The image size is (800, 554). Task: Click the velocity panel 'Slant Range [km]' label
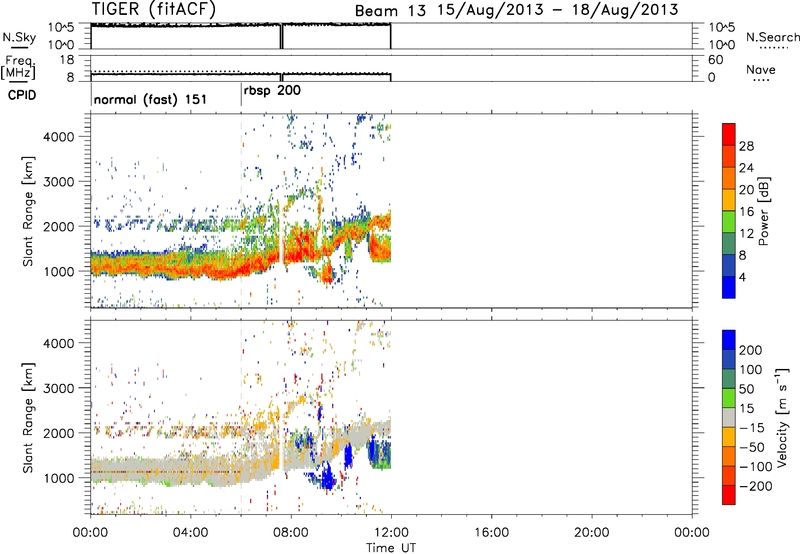[28, 418]
